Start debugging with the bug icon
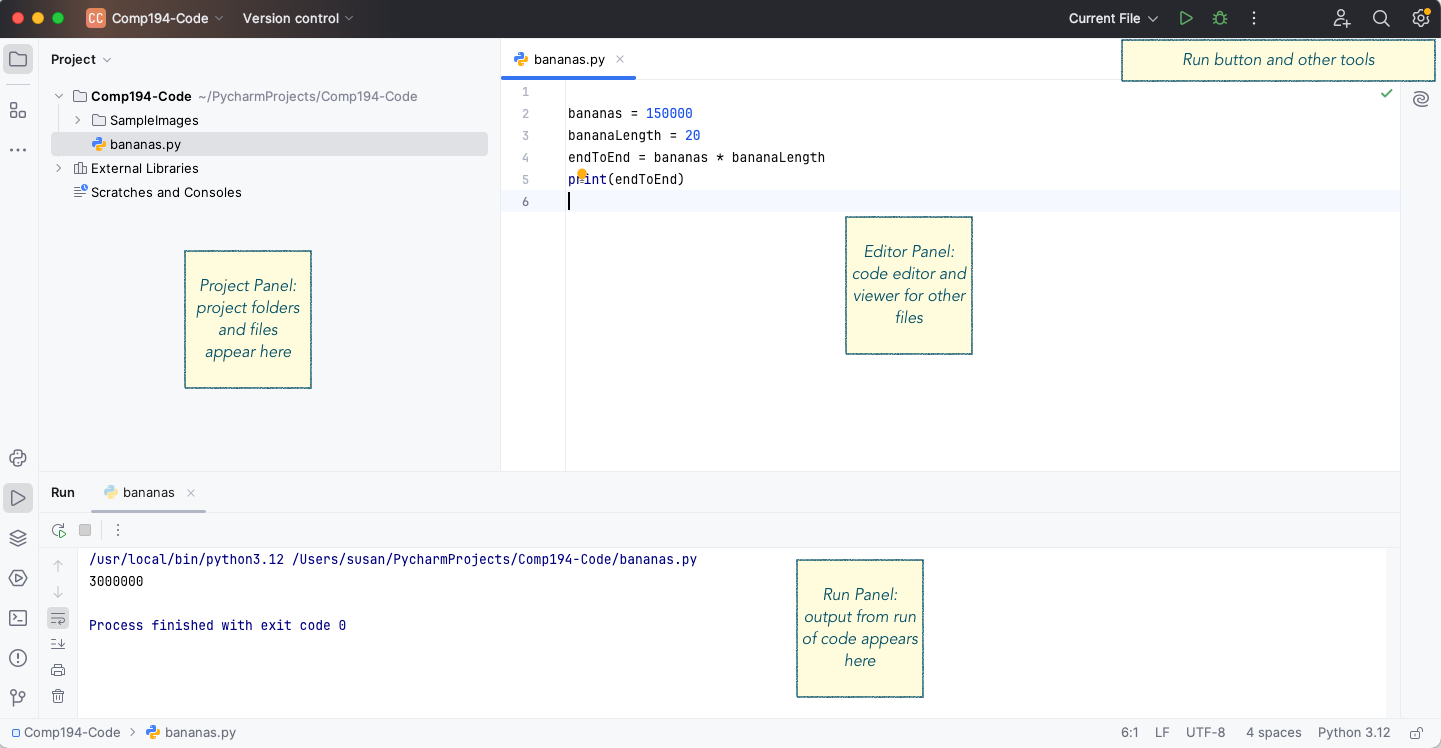Screen dimensions: 1441x748 tap(1219, 18)
